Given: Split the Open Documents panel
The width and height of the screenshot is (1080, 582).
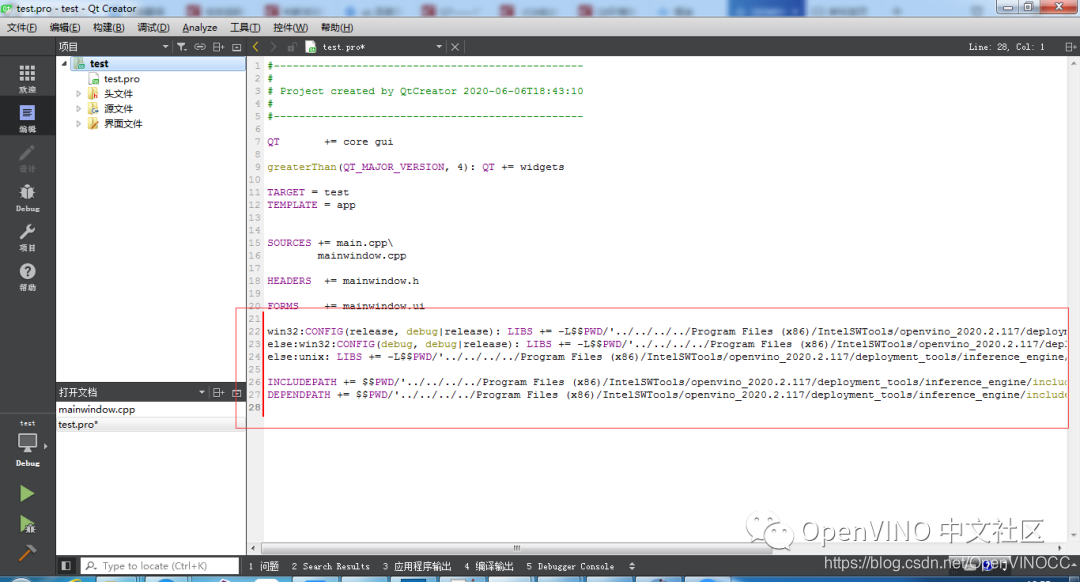Looking at the screenshot, I should (x=218, y=393).
